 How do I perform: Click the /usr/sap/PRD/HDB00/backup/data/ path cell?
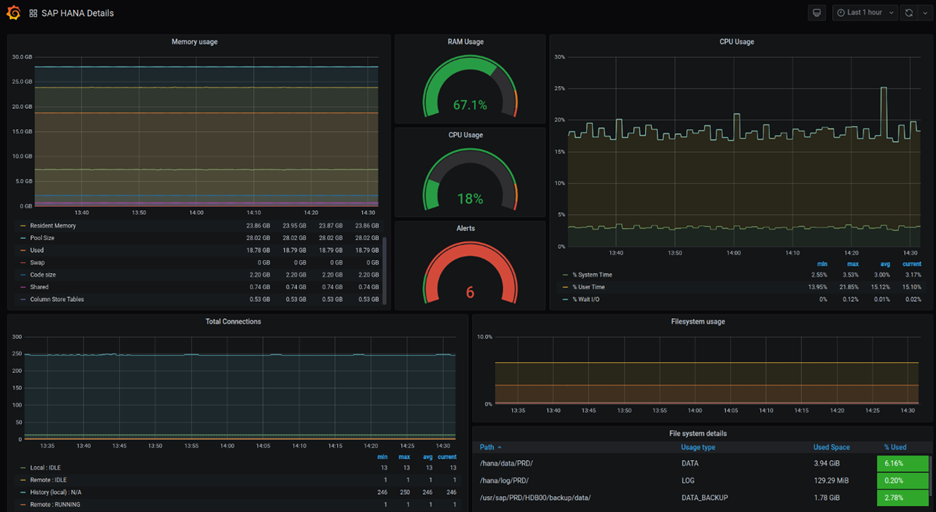(537, 498)
